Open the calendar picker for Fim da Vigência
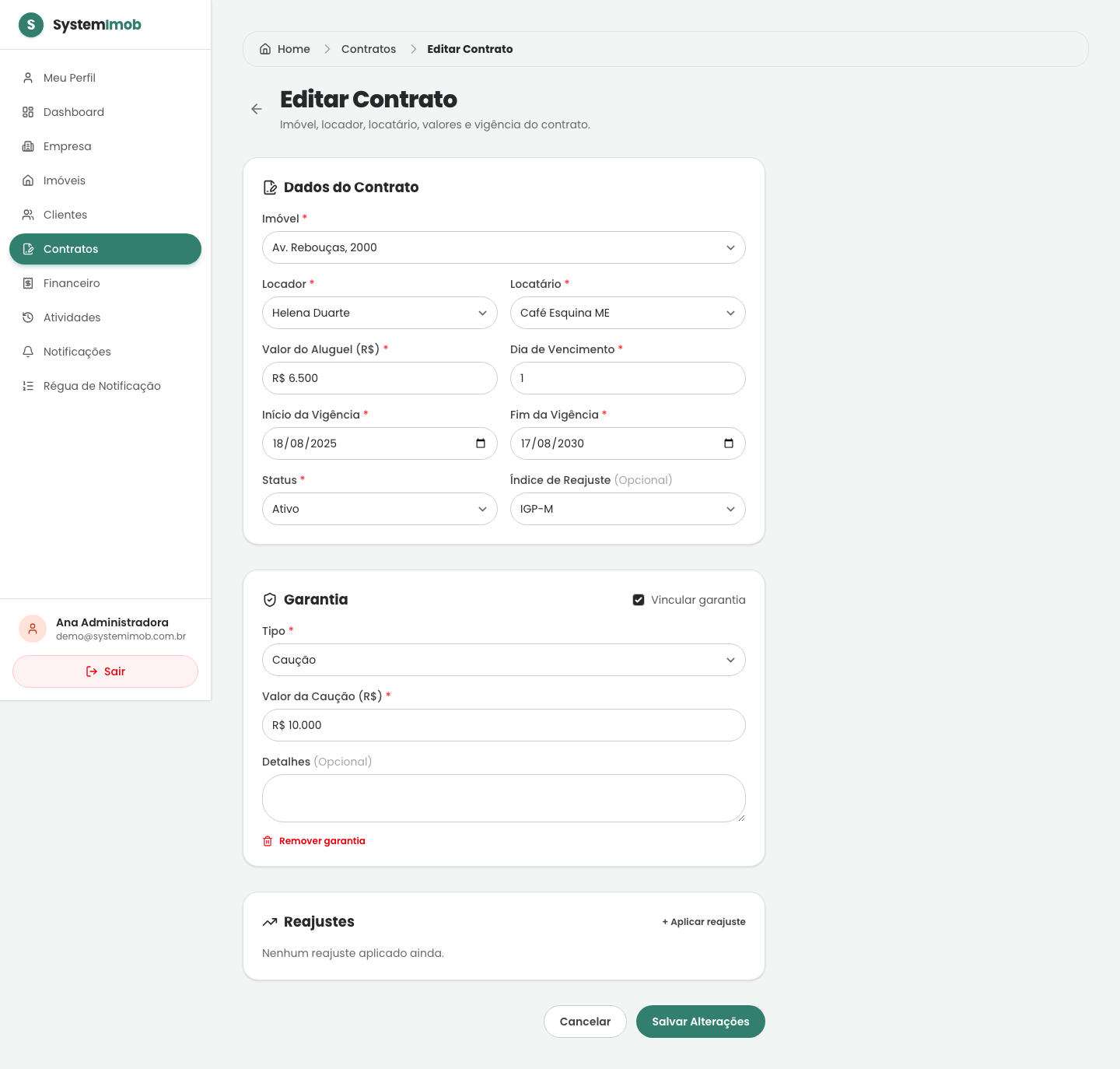Screen dimensions: 1120x1069 [729, 443]
